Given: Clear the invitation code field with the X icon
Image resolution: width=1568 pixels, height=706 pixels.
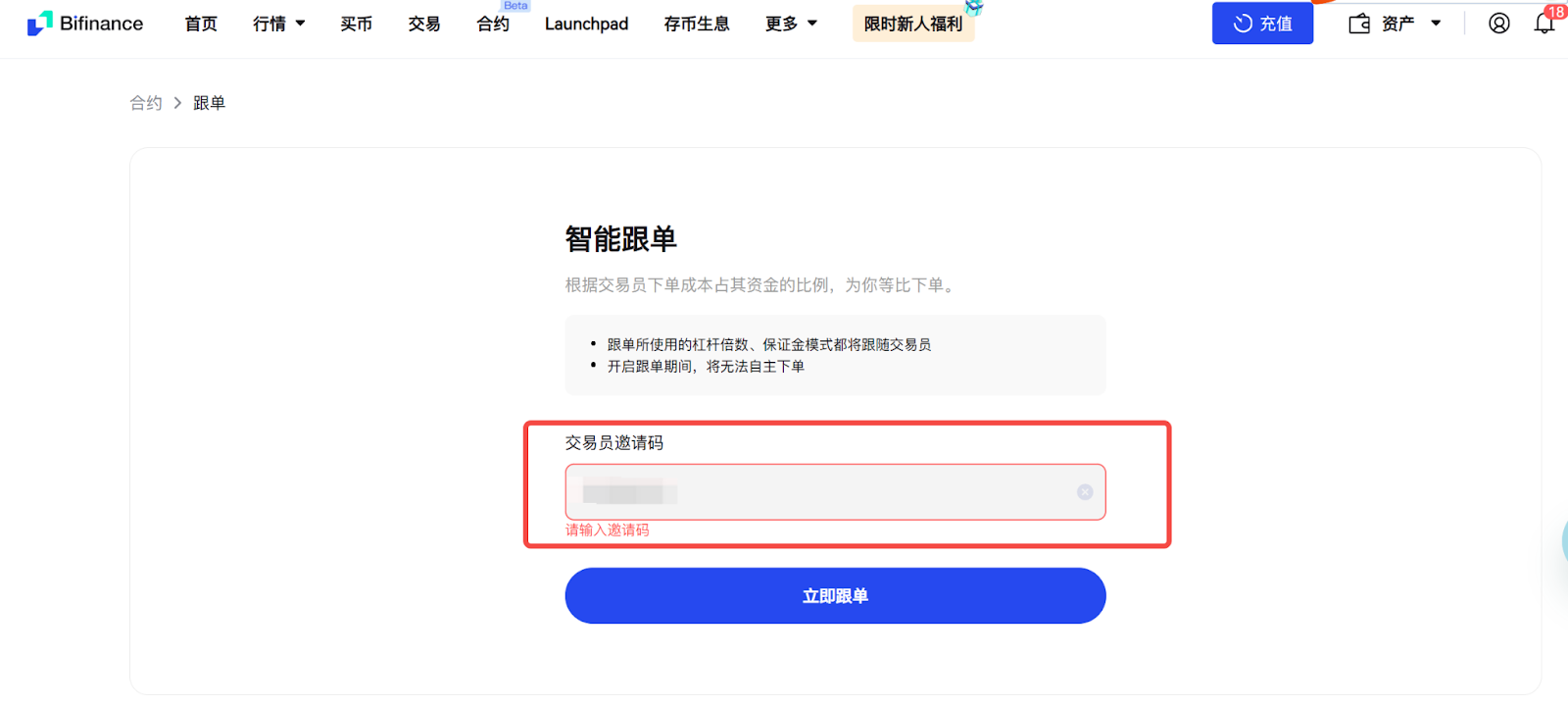Looking at the screenshot, I should click(1085, 492).
